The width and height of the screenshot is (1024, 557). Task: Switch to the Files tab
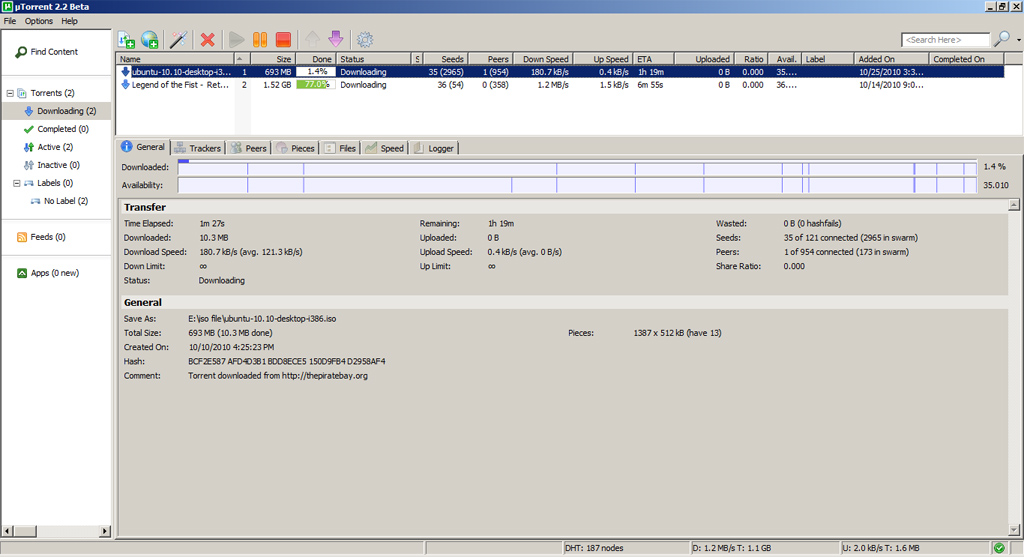pos(340,148)
